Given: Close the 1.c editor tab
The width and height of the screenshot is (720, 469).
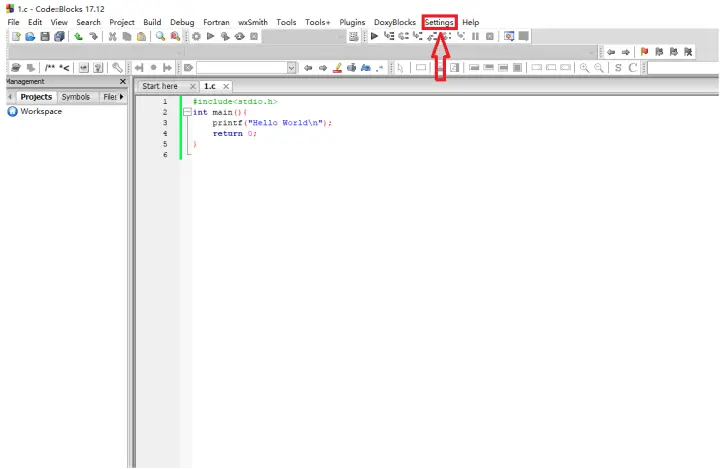Looking at the screenshot, I should [x=226, y=86].
